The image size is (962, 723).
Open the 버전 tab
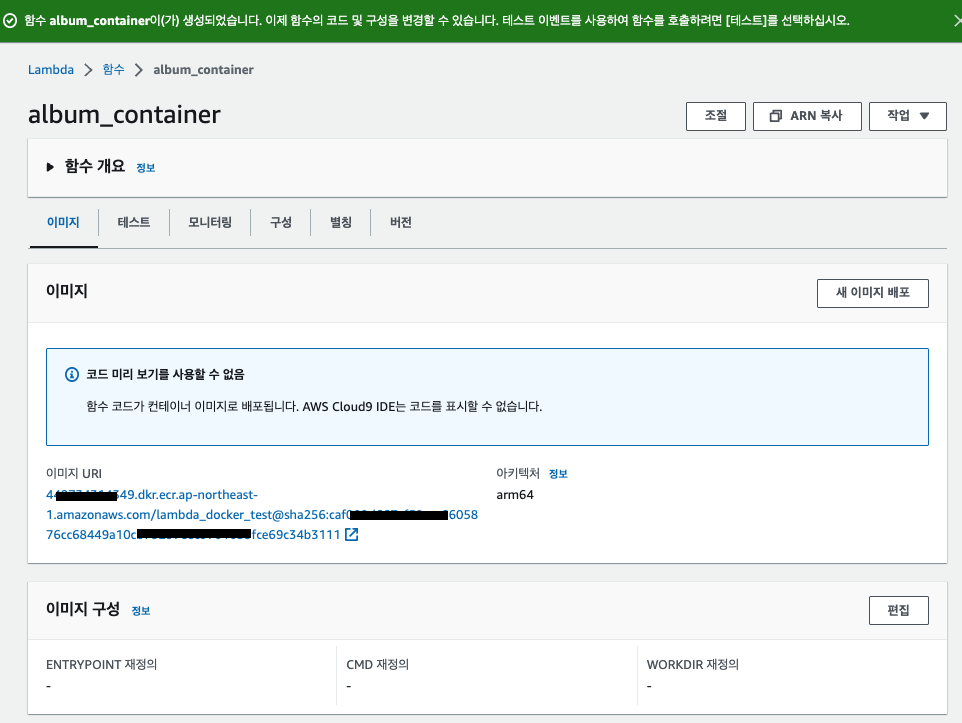pos(400,222)
